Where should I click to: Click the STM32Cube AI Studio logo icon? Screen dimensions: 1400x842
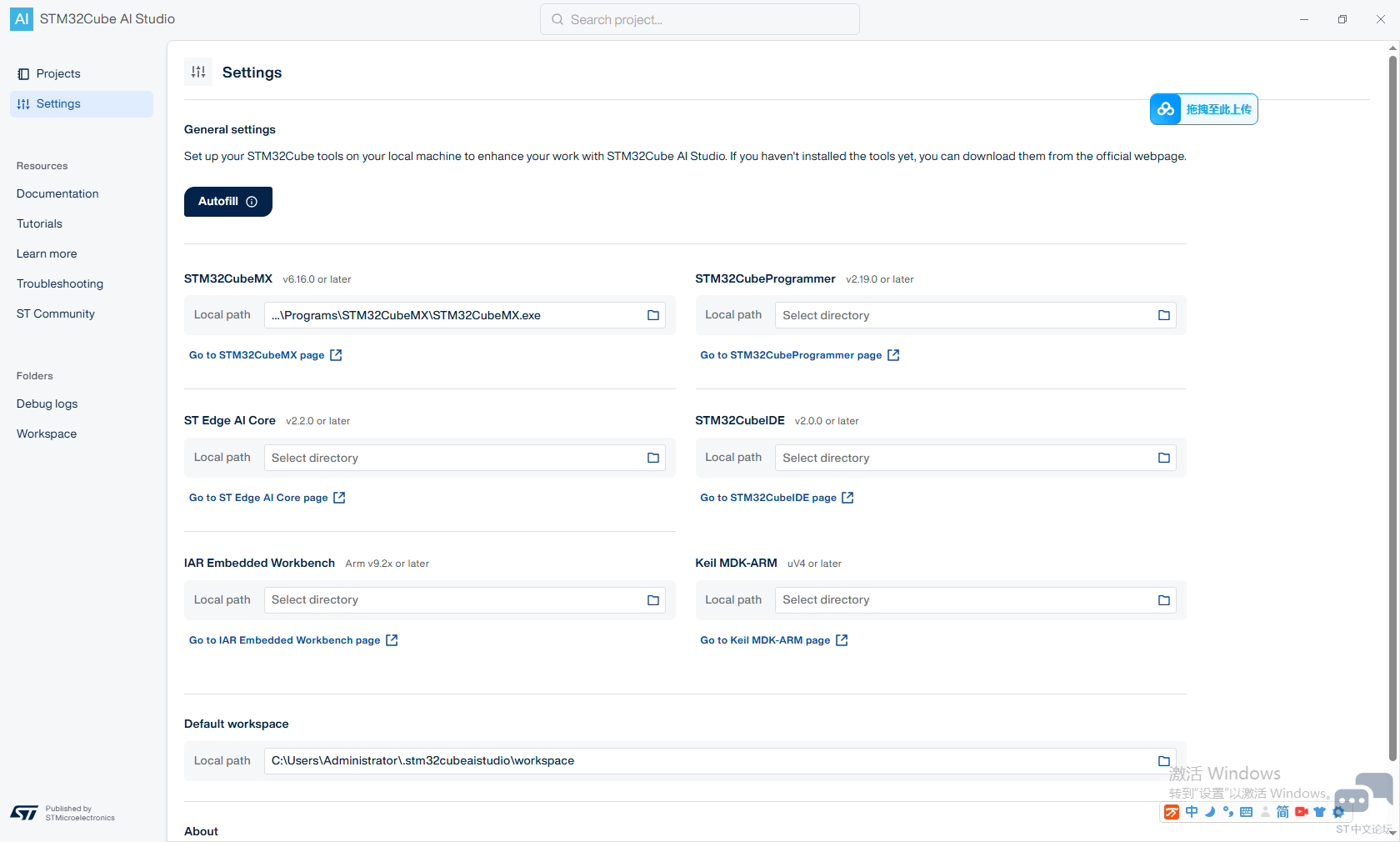[22, 19]
